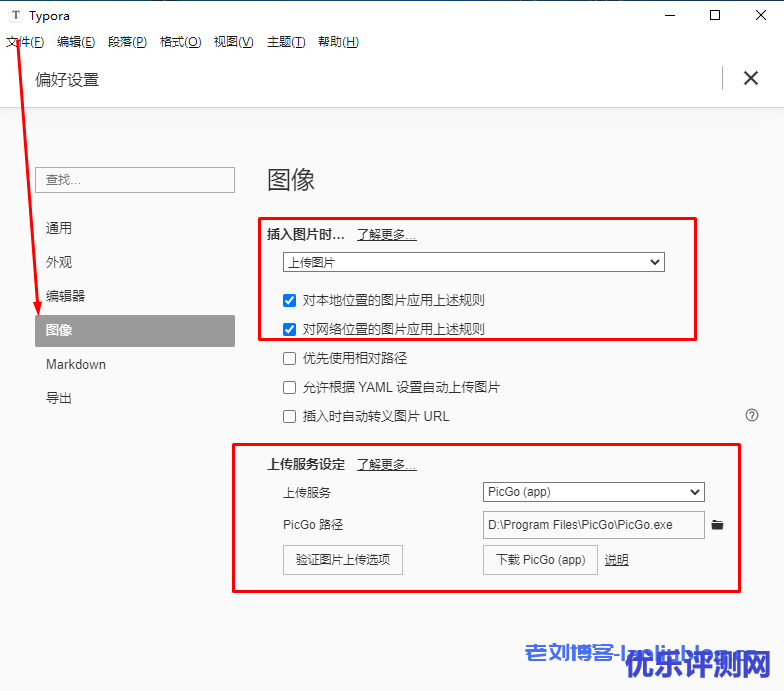Enable 允许根据 YAML 设置自动上传图片
Image resolution: width=784 pixels, height=691 pixels.
click(x=289, y=388)
